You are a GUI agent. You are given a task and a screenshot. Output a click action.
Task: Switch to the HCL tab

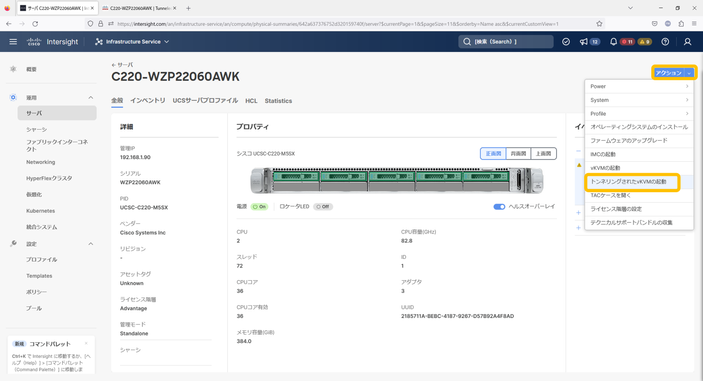click(x=251, y=101)
